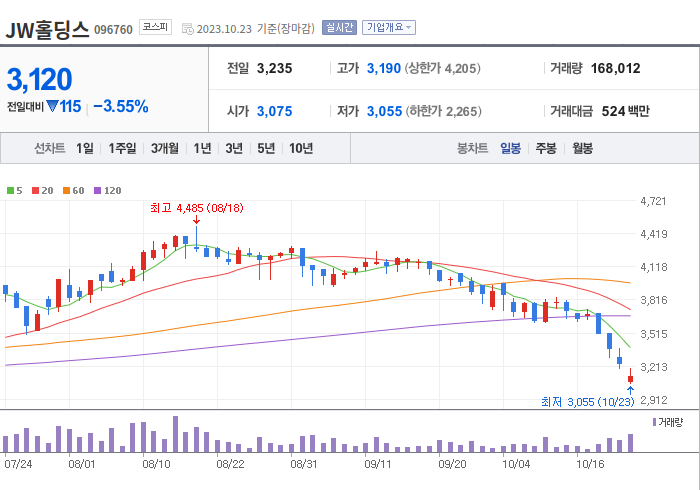Click the red 20-day moving average swatch
Image resolution: width=700 pixels, height=490 pixels.
tap(35, 191)
